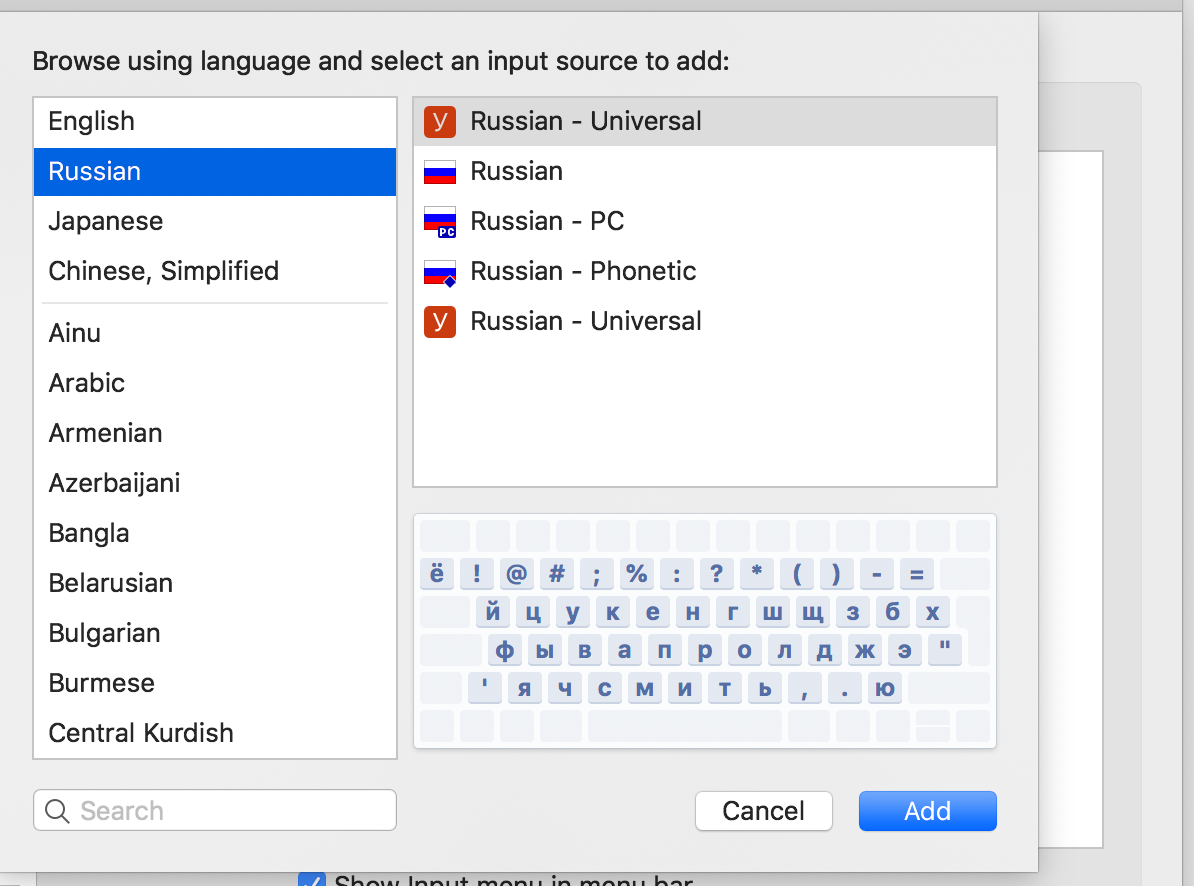
Task: Click the red "У" icon beside top Russian - Universal
Action: point(439,121)
